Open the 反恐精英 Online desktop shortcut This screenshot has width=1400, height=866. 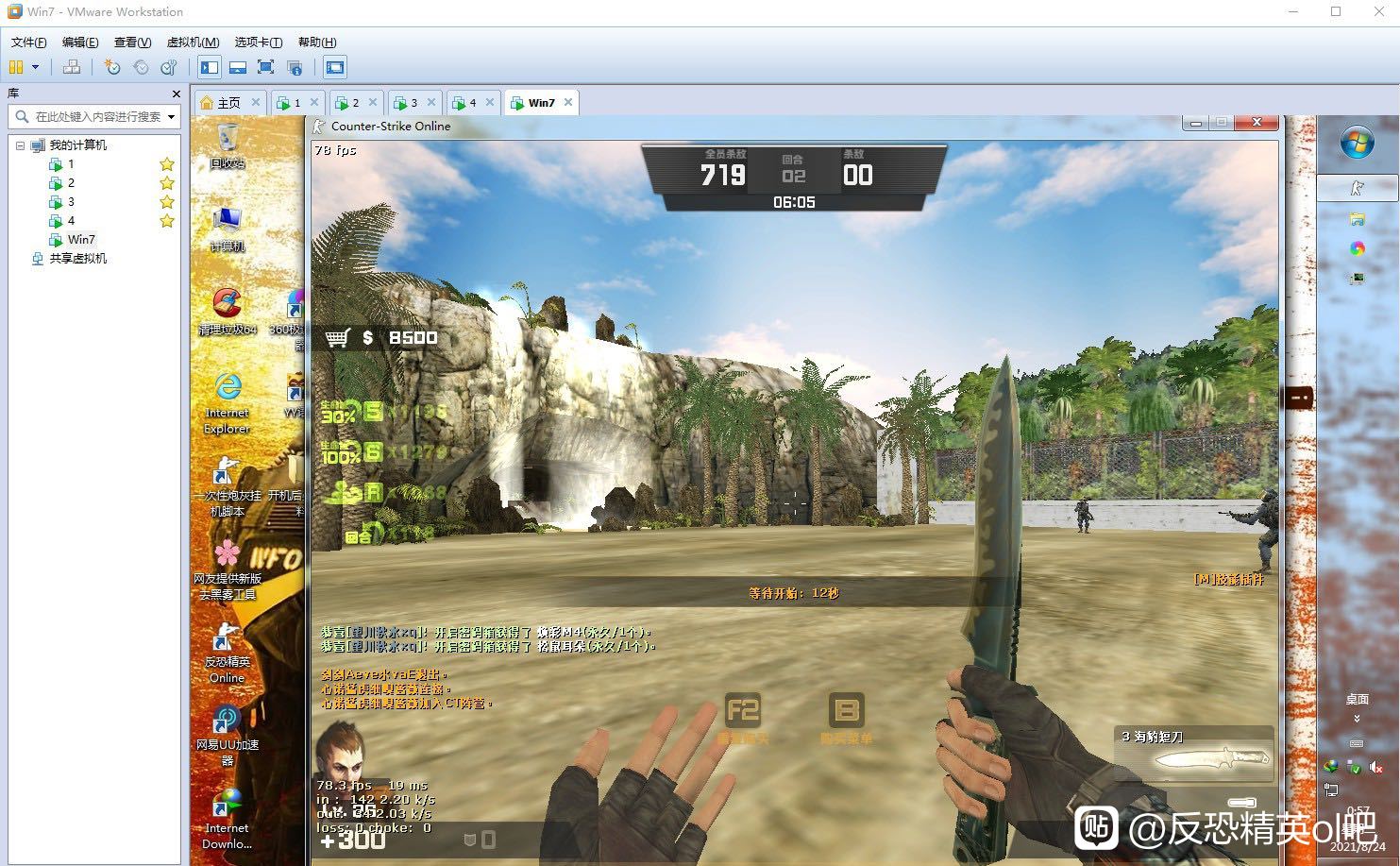[x=227, y=654]
